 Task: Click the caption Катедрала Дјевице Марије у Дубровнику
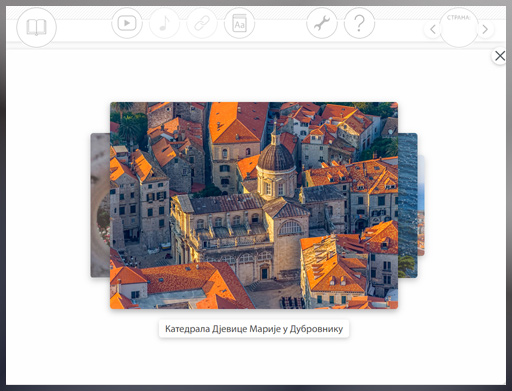(x=254, y=329)
